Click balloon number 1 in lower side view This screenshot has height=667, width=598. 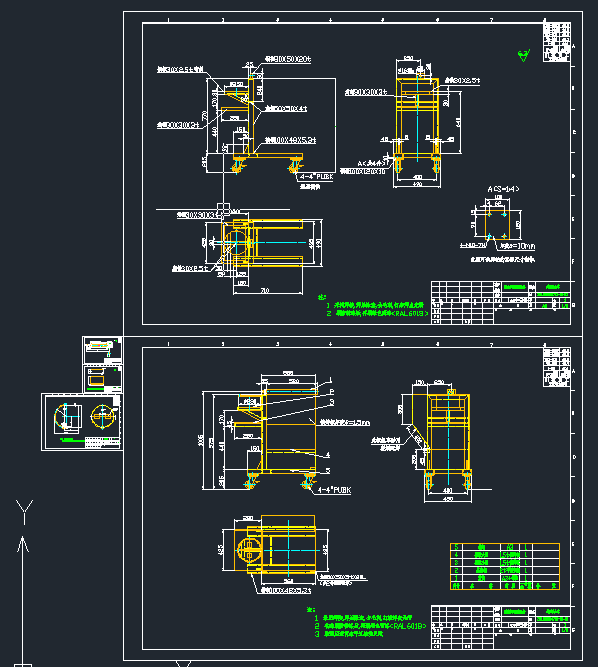pyautogui.click(x=331, y=380)
